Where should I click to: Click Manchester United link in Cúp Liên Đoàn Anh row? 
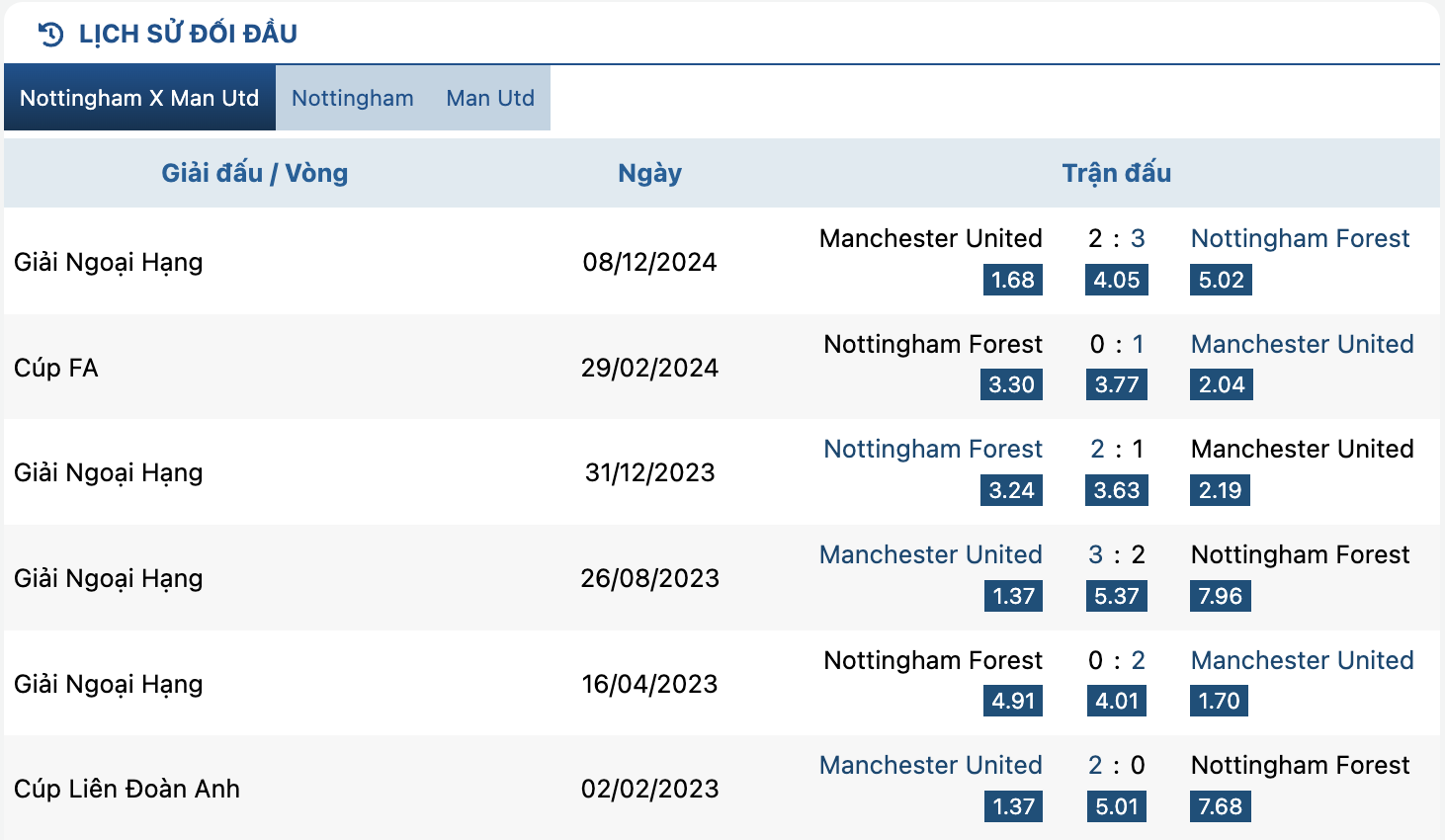click(x=931, y=765)
